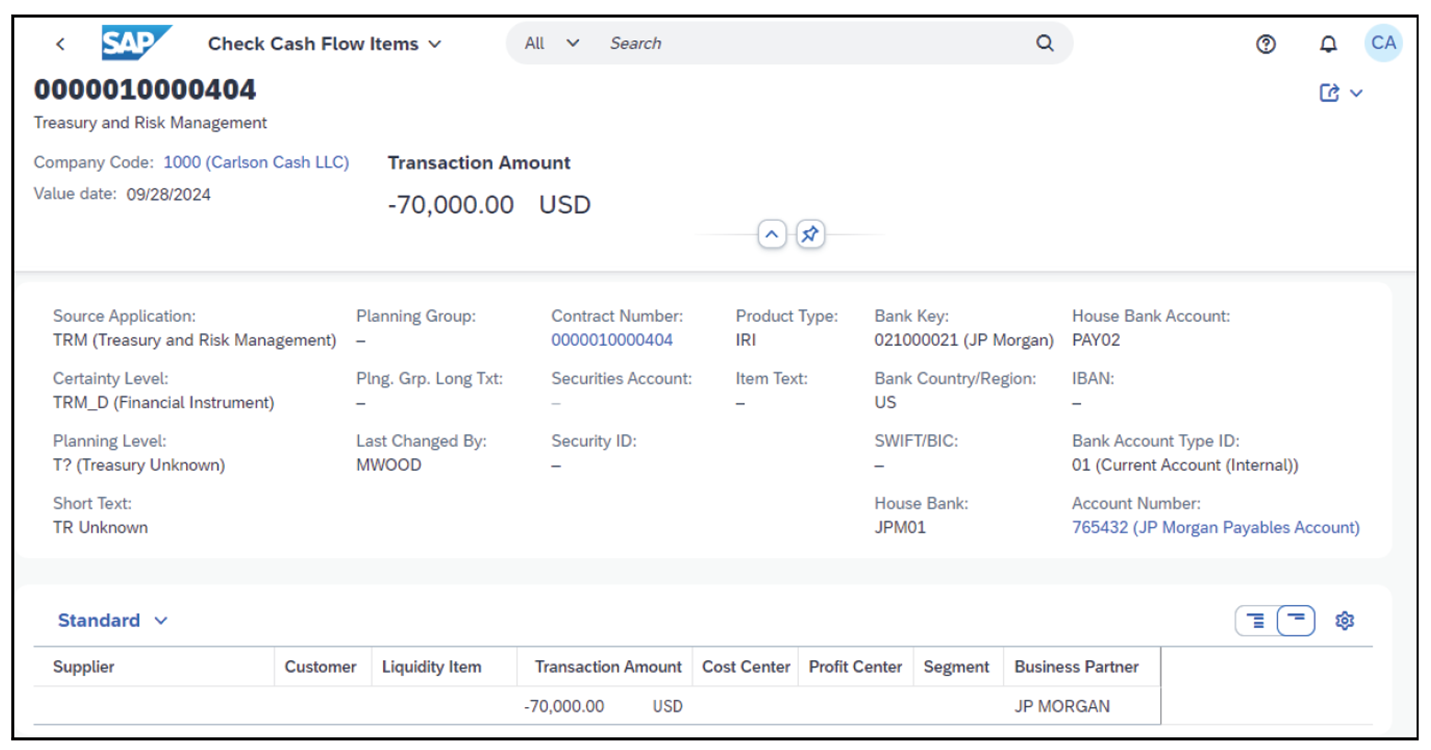
Task: Navigate back with the arrow icon
Action: [x=60, y=44]
